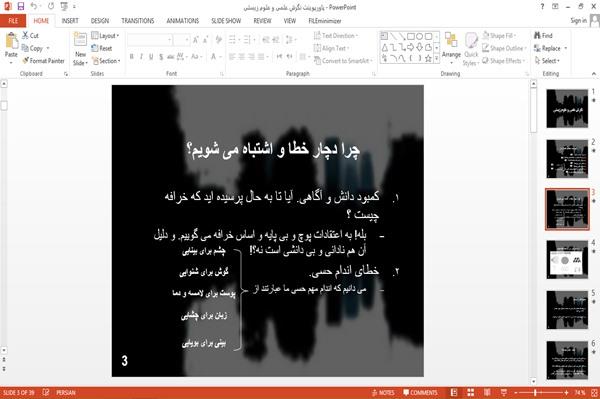Clear all formatting

pos(219,40)
